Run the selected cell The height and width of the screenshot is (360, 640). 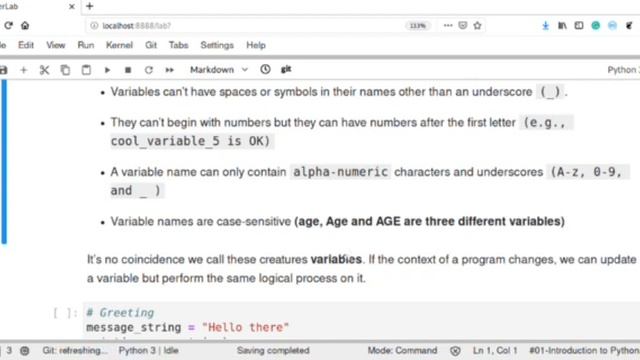(x=107, y=70)
